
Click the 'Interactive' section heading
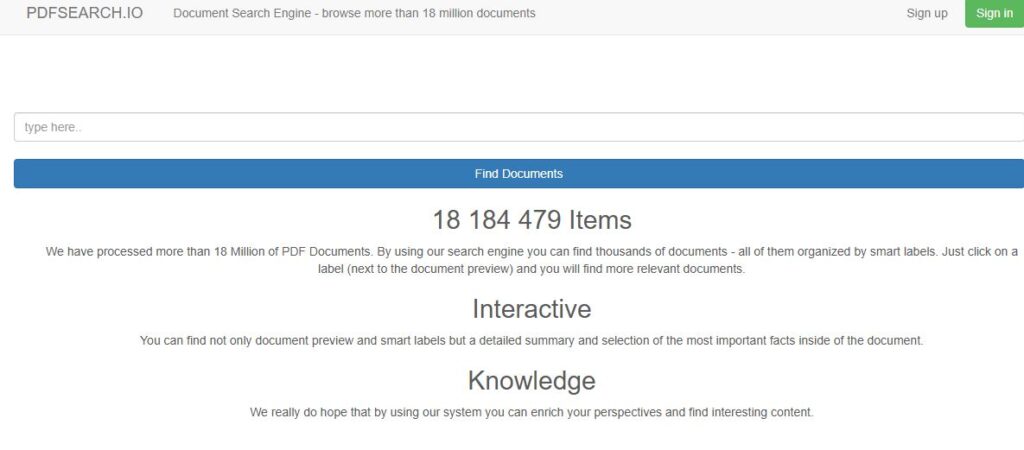click(x=531, y=308)
